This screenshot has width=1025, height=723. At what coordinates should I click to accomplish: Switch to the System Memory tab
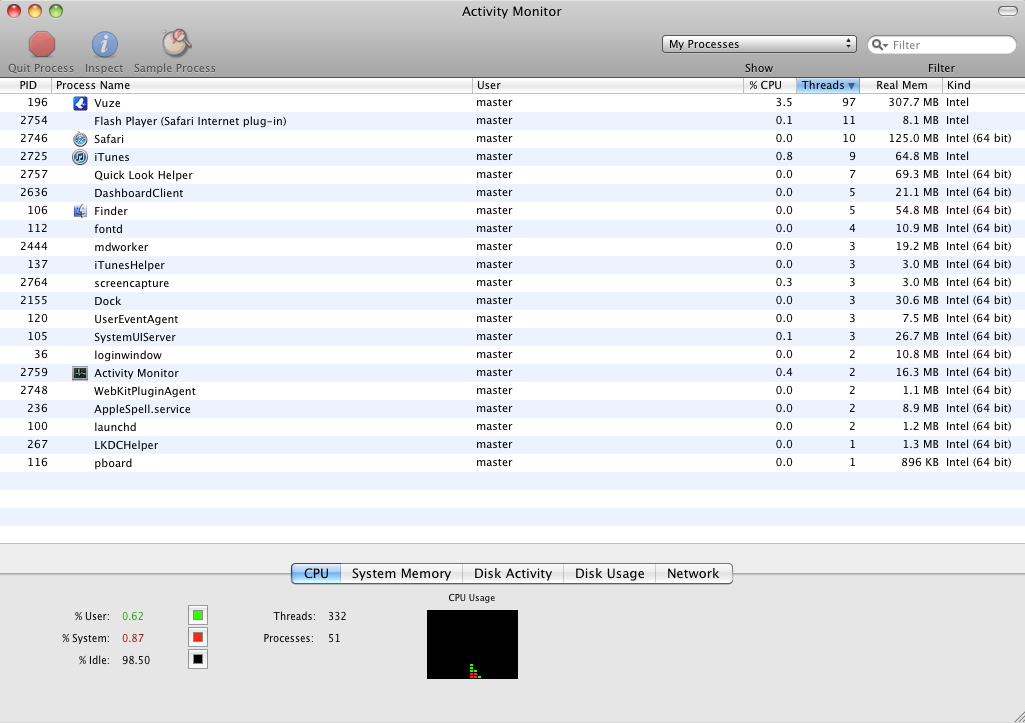click(x=401, y=573)
